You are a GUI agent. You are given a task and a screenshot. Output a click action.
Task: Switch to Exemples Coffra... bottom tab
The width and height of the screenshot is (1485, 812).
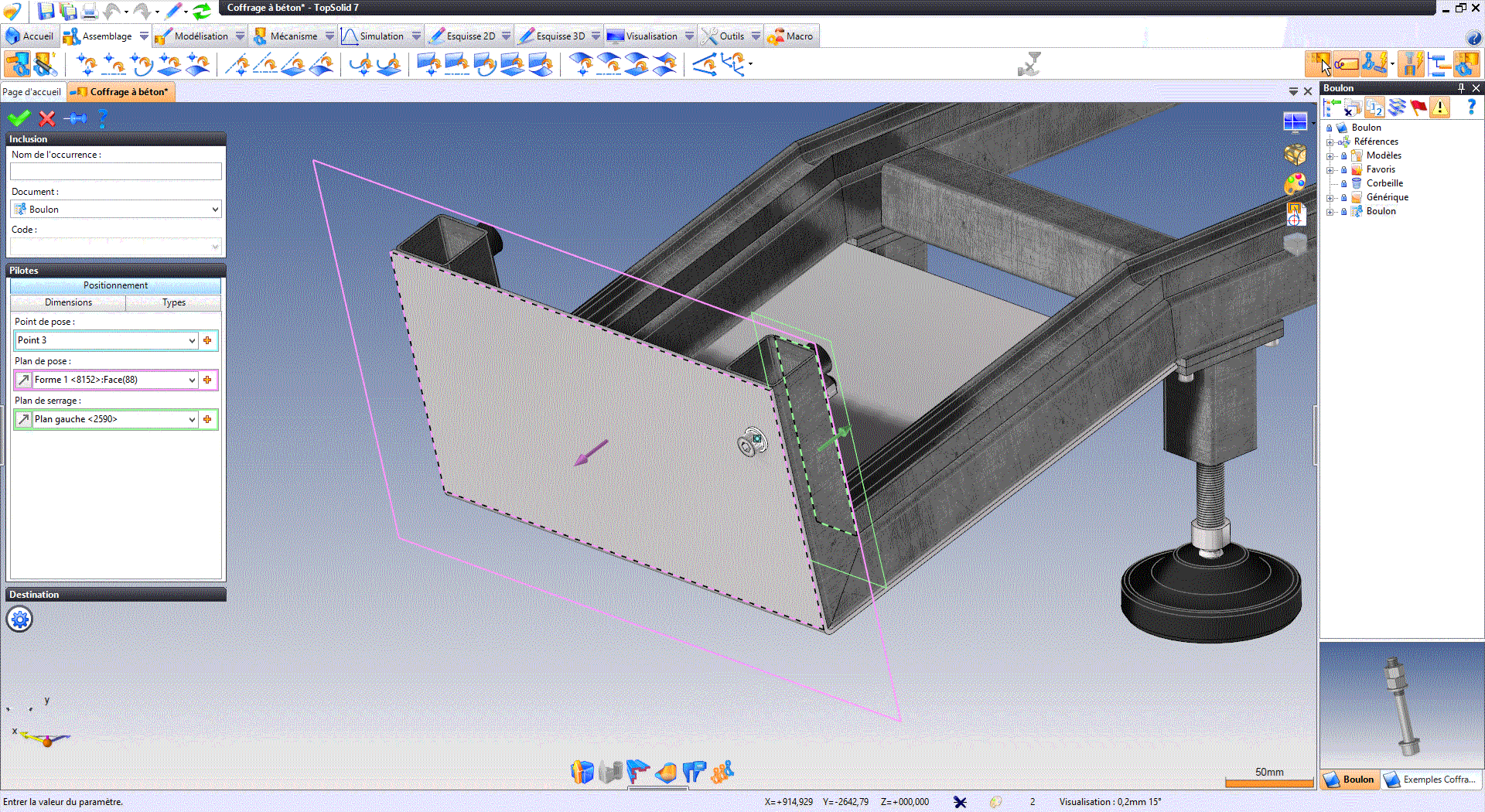click(x=1432, y=780)
